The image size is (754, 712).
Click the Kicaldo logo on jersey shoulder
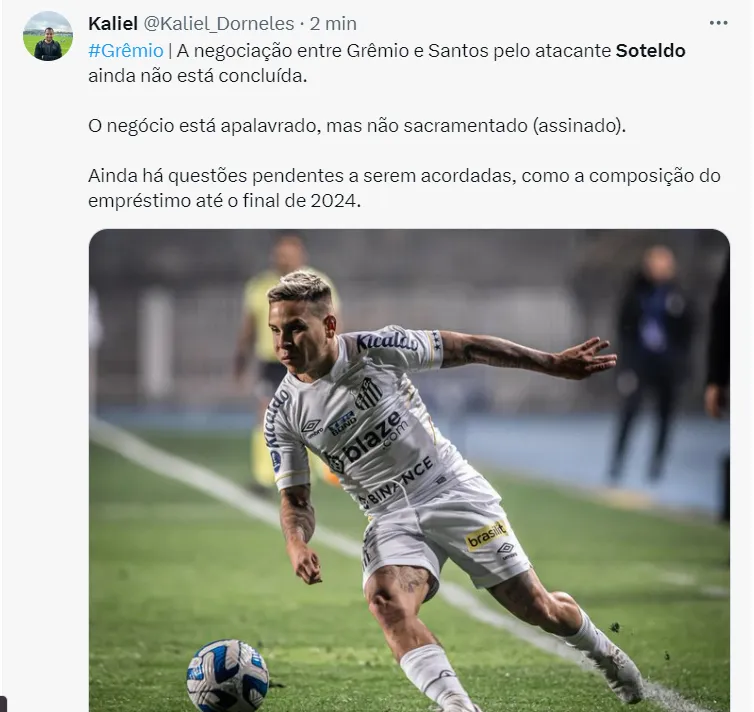[387, 341]
